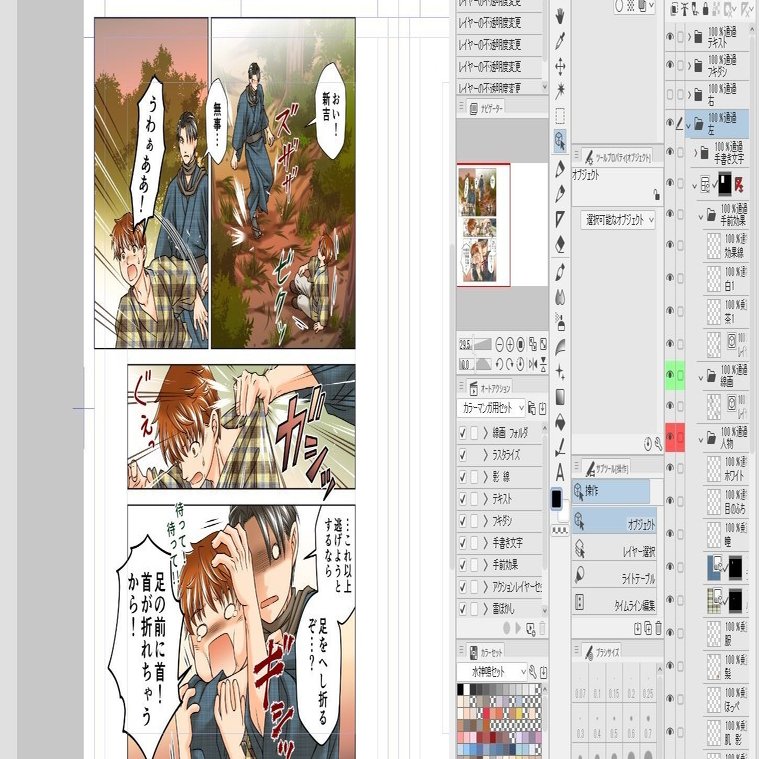Viewport: 759px width, 759px height.
Task: Open the 選択可能なオブジェクト dropdown
Action: point(618,220)
